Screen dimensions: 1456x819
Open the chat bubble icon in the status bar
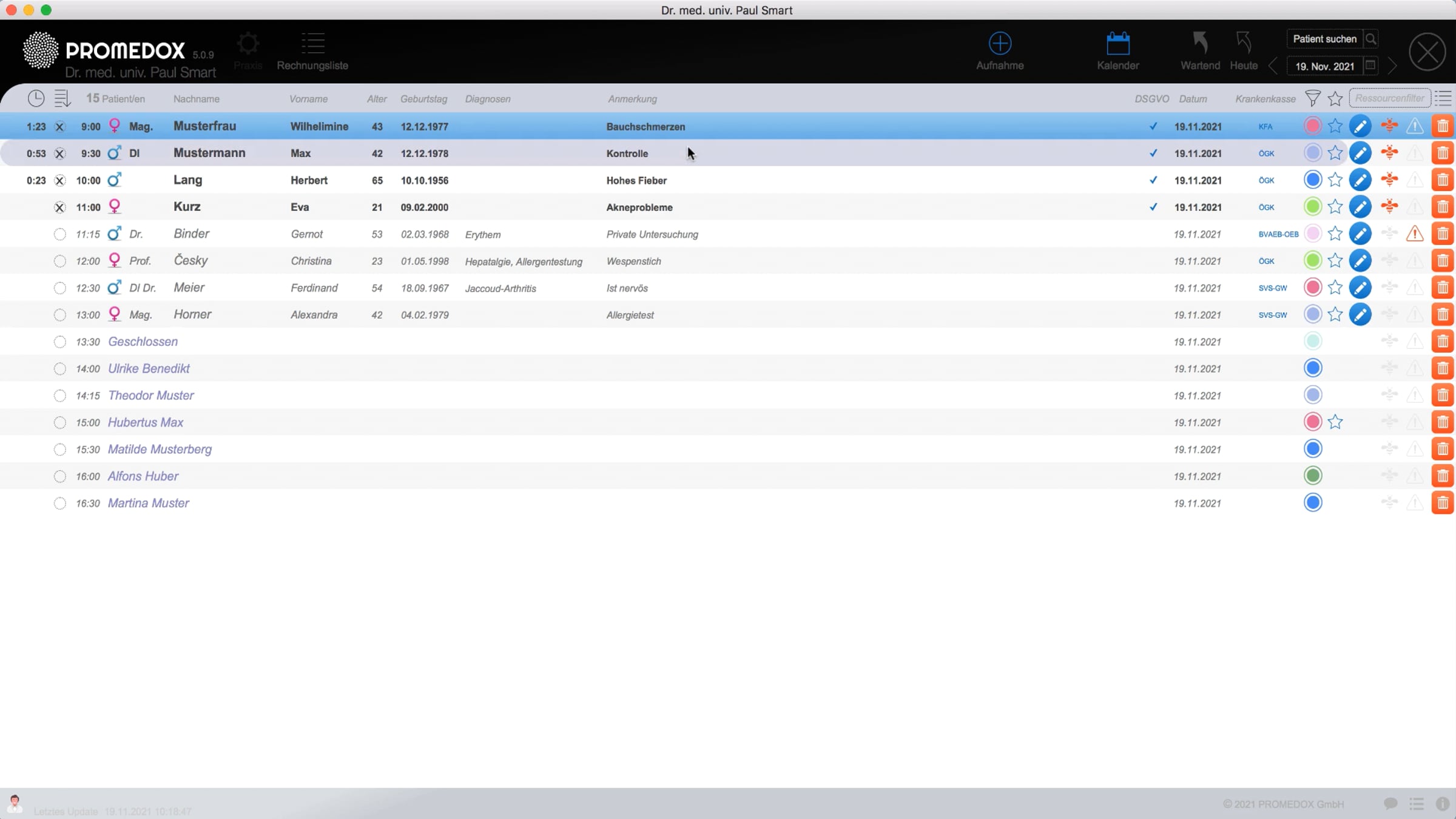[1390, 804]
